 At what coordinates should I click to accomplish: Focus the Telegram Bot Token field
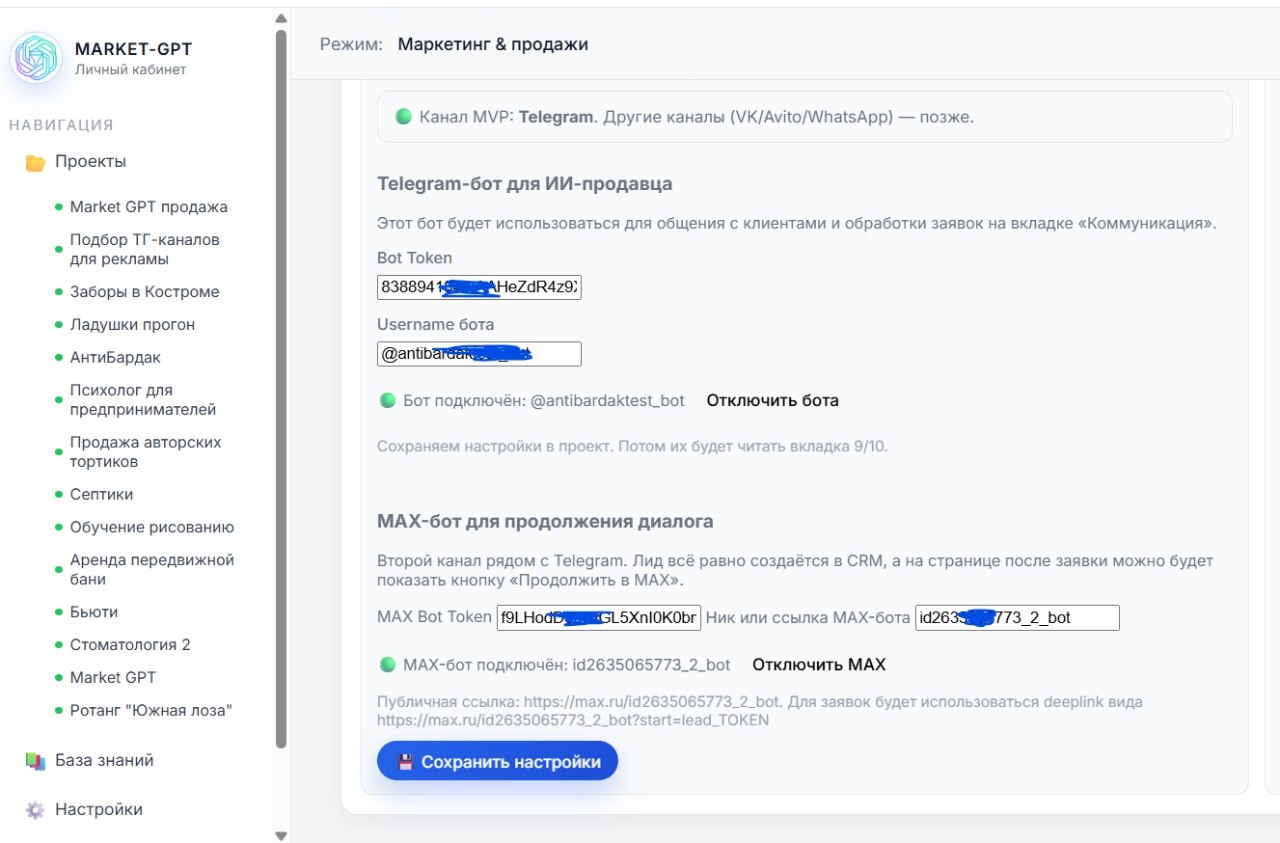click(479, 288)
